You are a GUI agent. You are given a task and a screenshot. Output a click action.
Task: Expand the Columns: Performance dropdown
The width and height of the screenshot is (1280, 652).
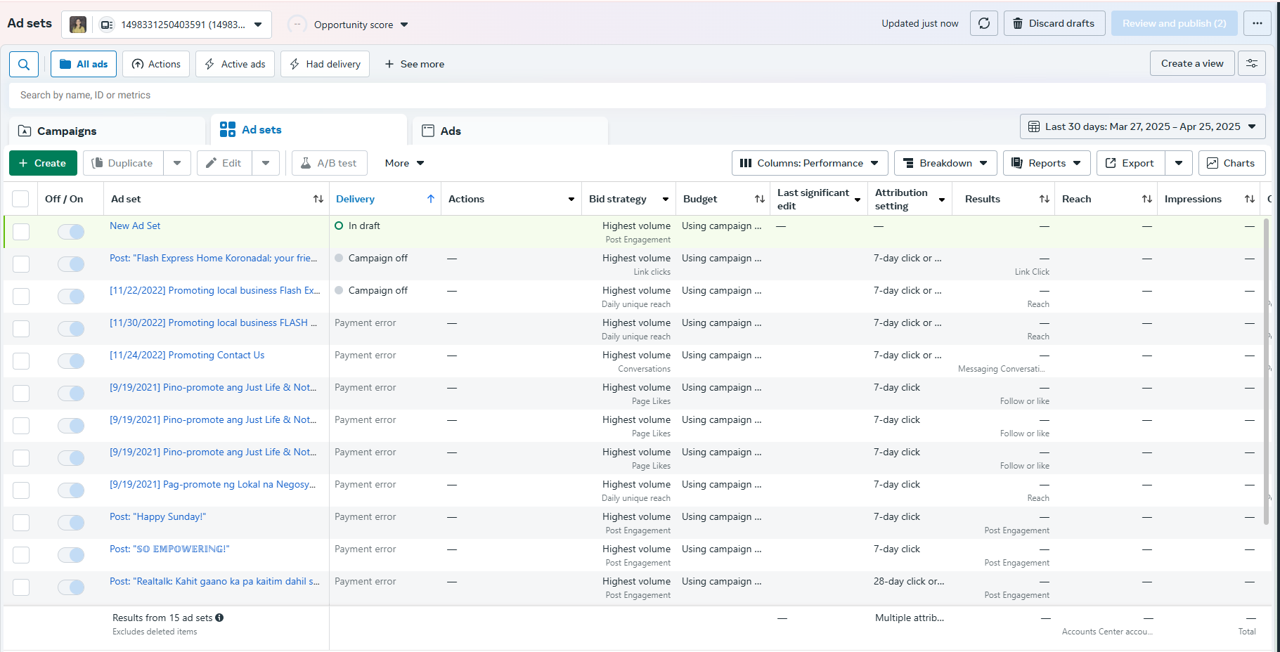click(x=810, y=163)
